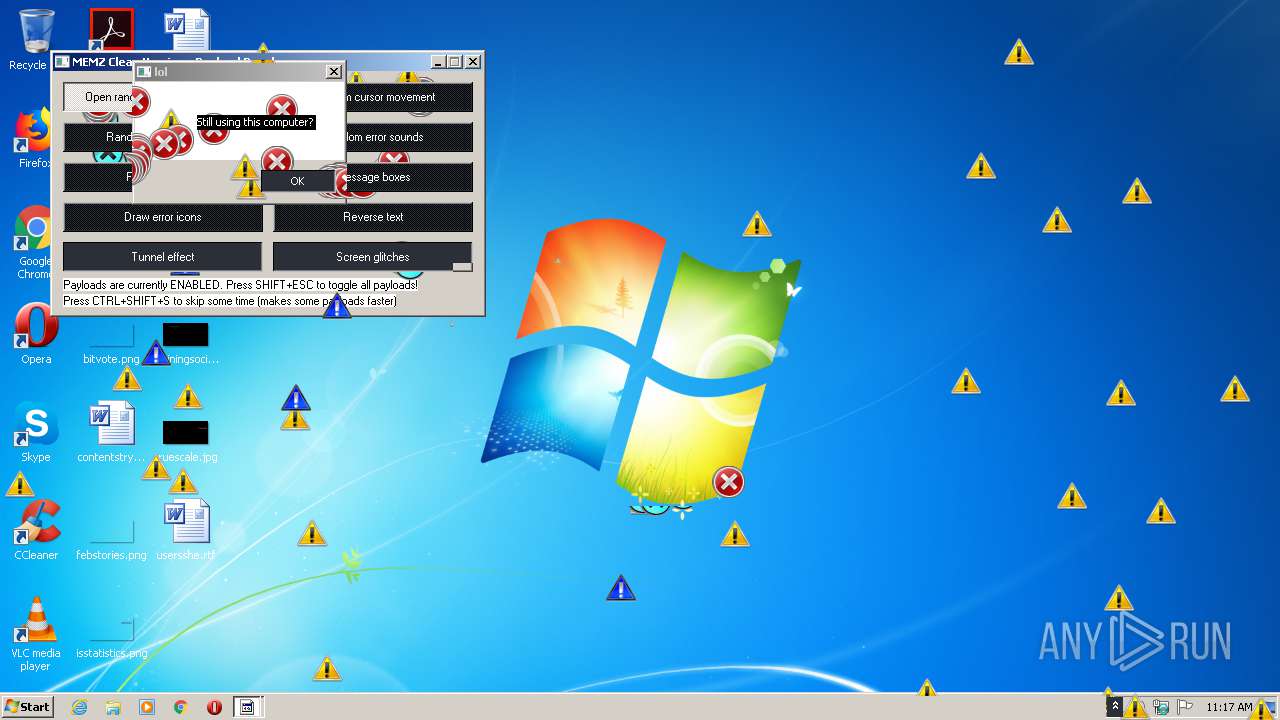Launch the Skype desktop shortcut
The height and width of the screenshot is (720, 1280).
[x=35, y=432]
